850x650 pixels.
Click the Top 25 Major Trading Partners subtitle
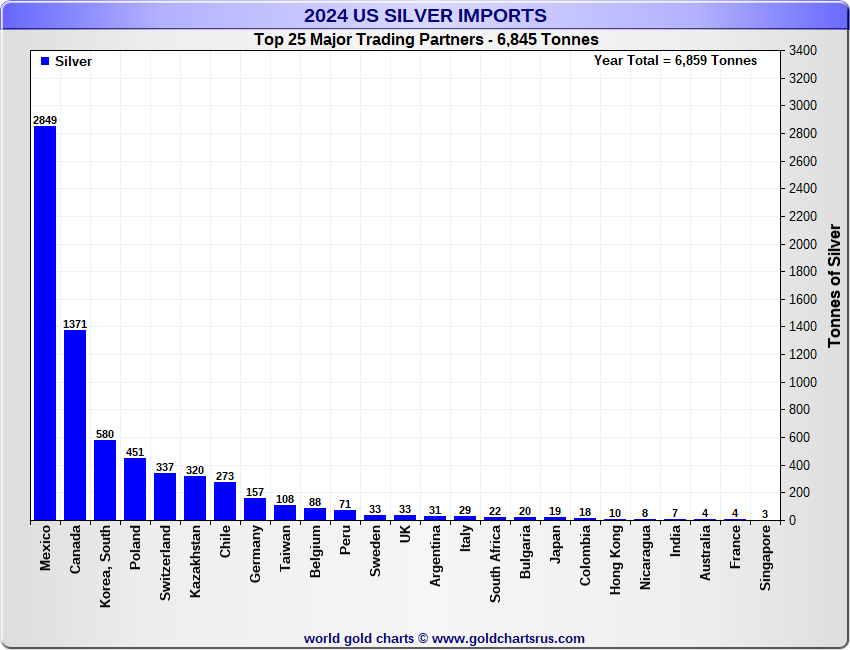tap(425, 40)
